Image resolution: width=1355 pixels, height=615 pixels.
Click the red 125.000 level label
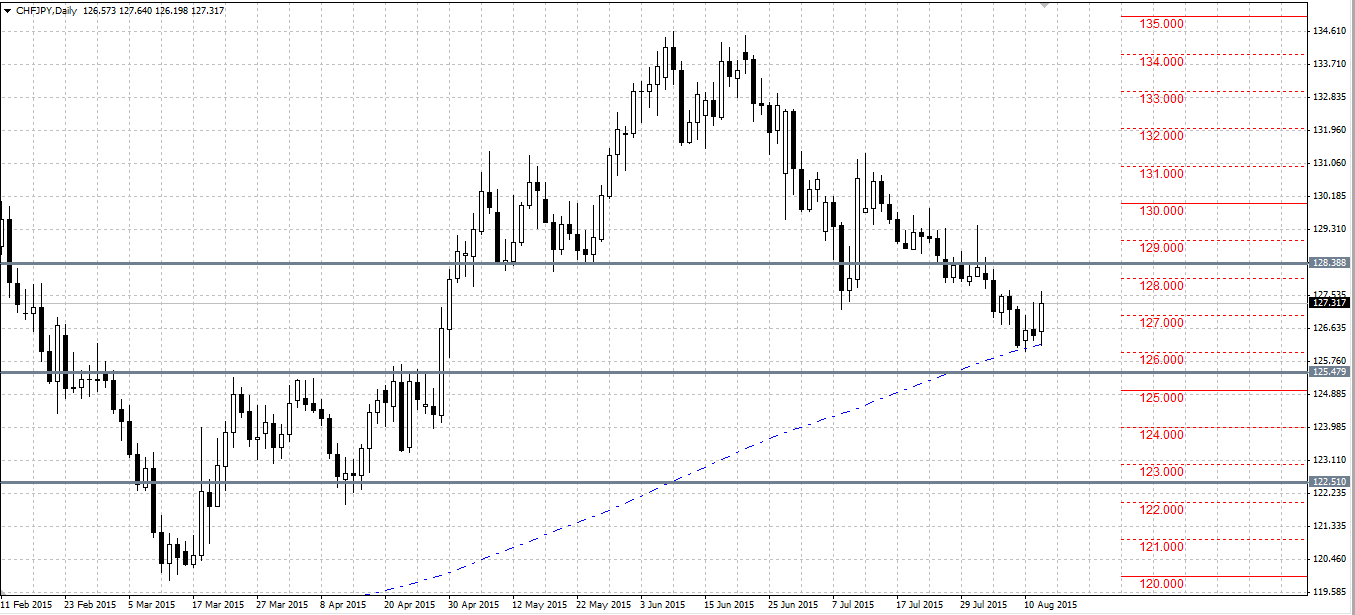1164,397
